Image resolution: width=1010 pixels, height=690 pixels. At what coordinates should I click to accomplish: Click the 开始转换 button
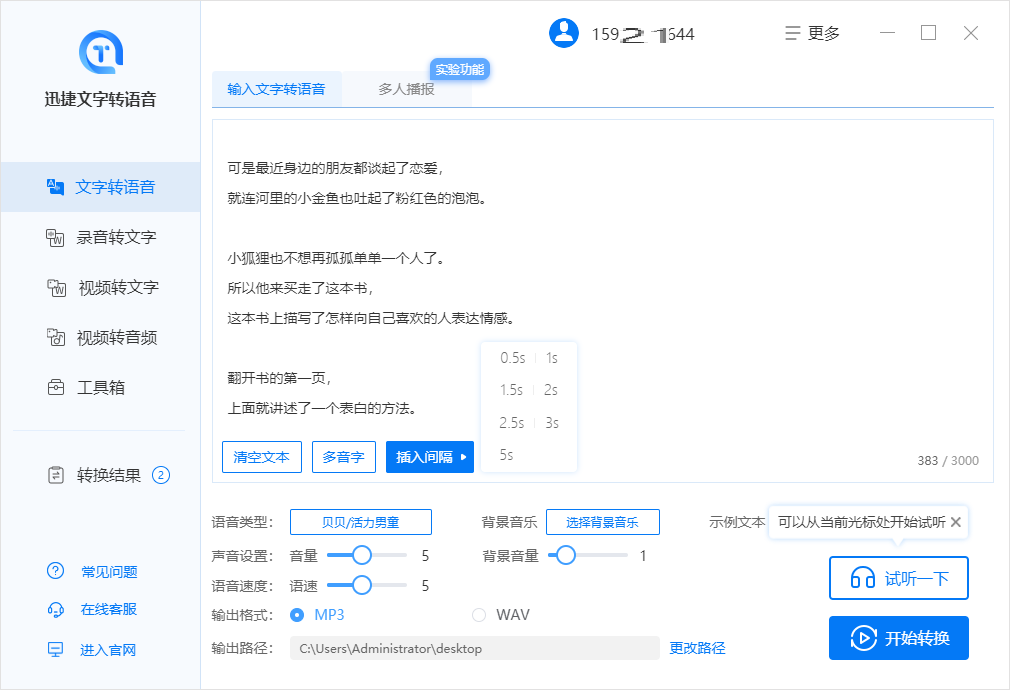coord(898,638)
